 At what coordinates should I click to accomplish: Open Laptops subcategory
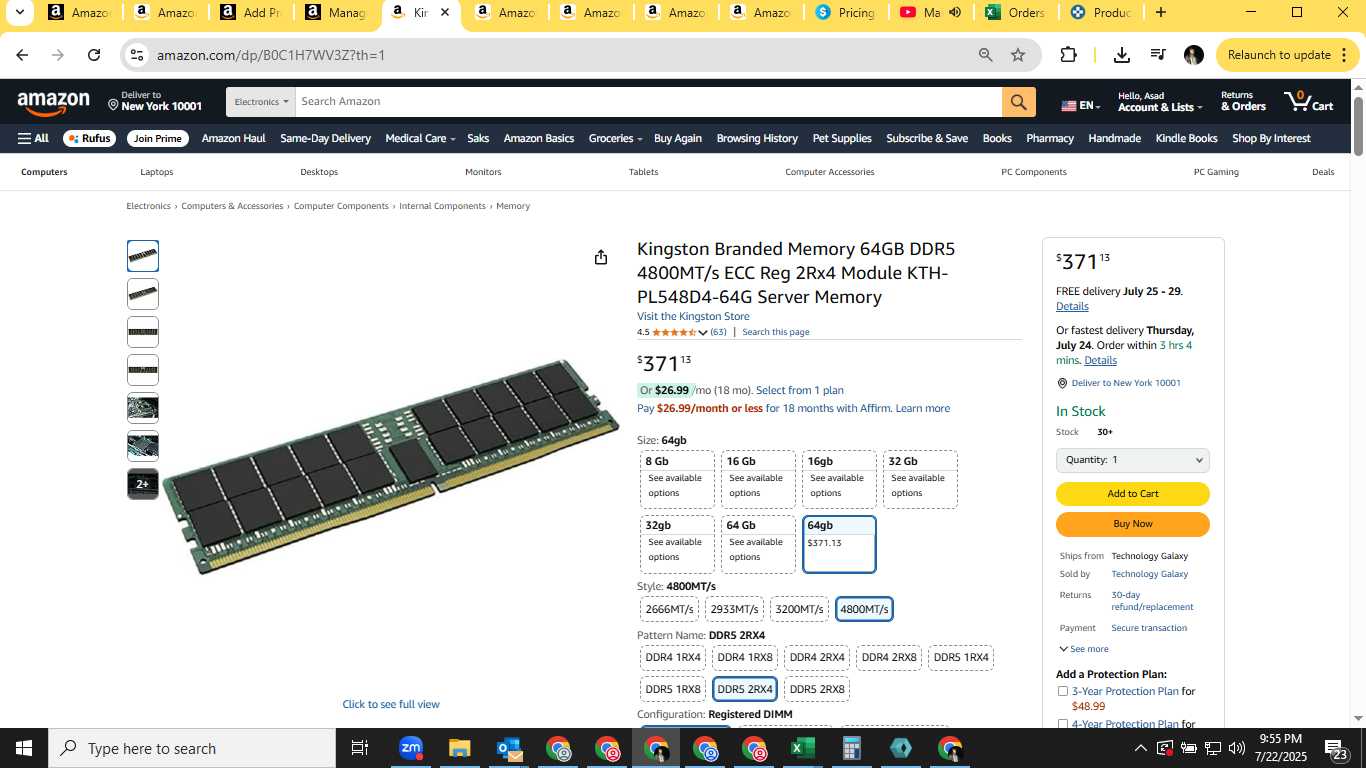pos(157,172)
